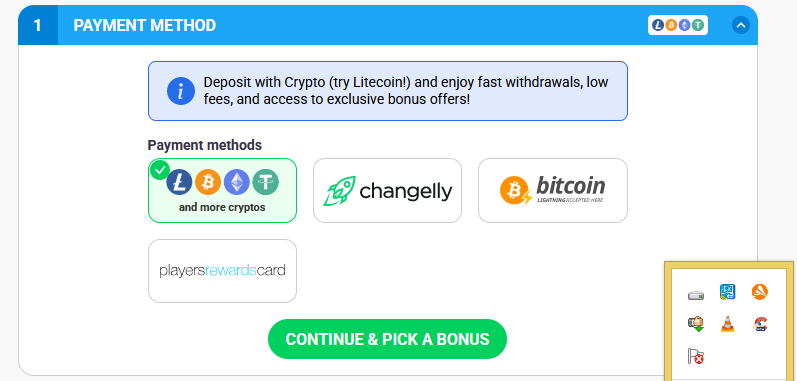Select Bitcoin Lightning payment option

pyautogui.click(x=553, y=190)
